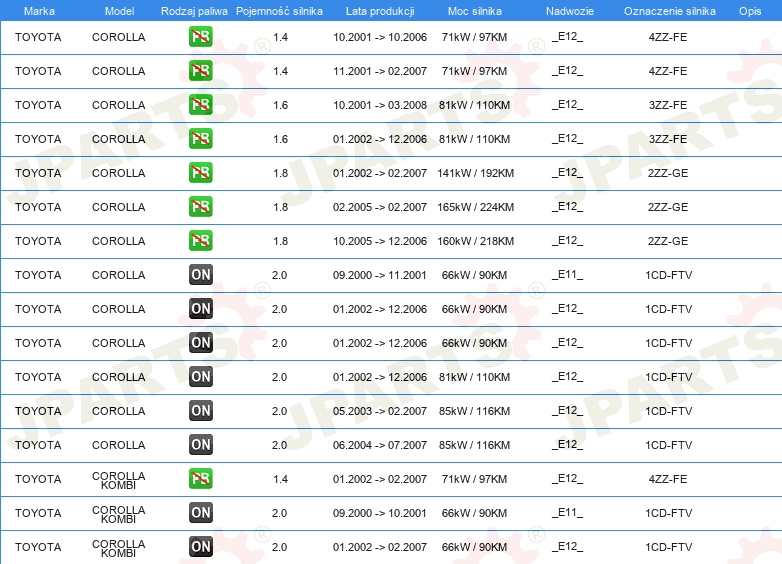Click the 2ZZ-GE engine code in the 141kW row
This screenshot has width=782, height=564.
(x=668, y=173)
